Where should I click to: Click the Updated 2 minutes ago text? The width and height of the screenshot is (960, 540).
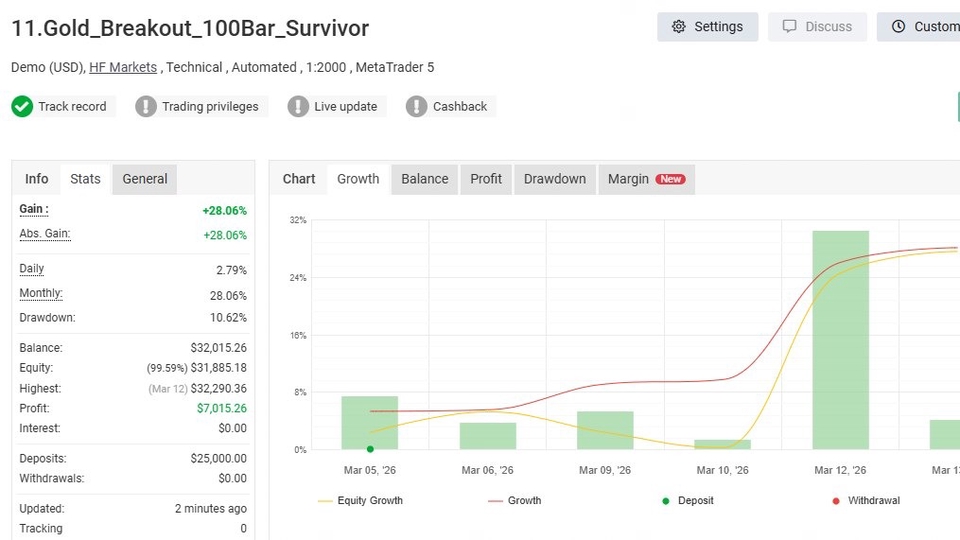click(x=211, y=509)
